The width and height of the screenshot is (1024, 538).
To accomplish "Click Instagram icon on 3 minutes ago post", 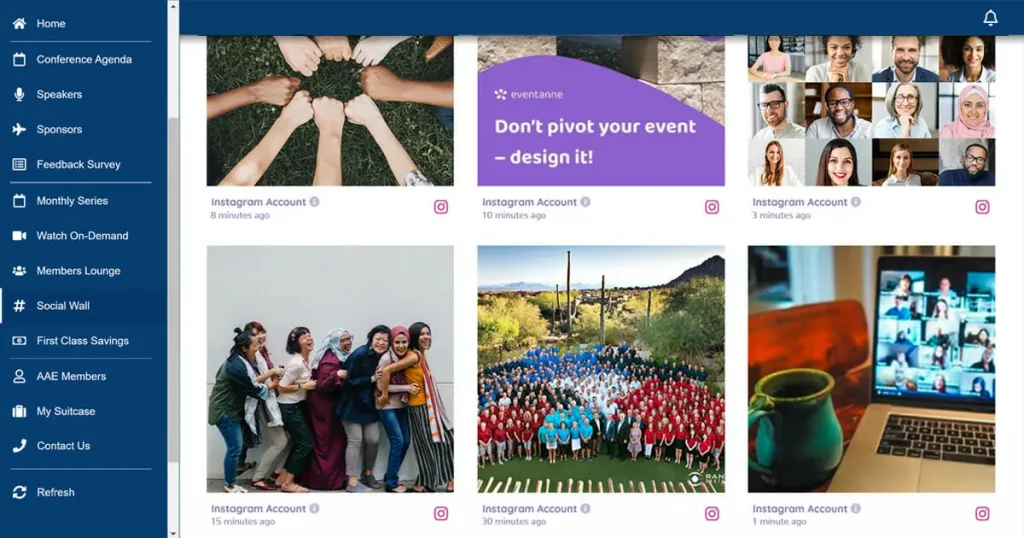I will [982, 207].
